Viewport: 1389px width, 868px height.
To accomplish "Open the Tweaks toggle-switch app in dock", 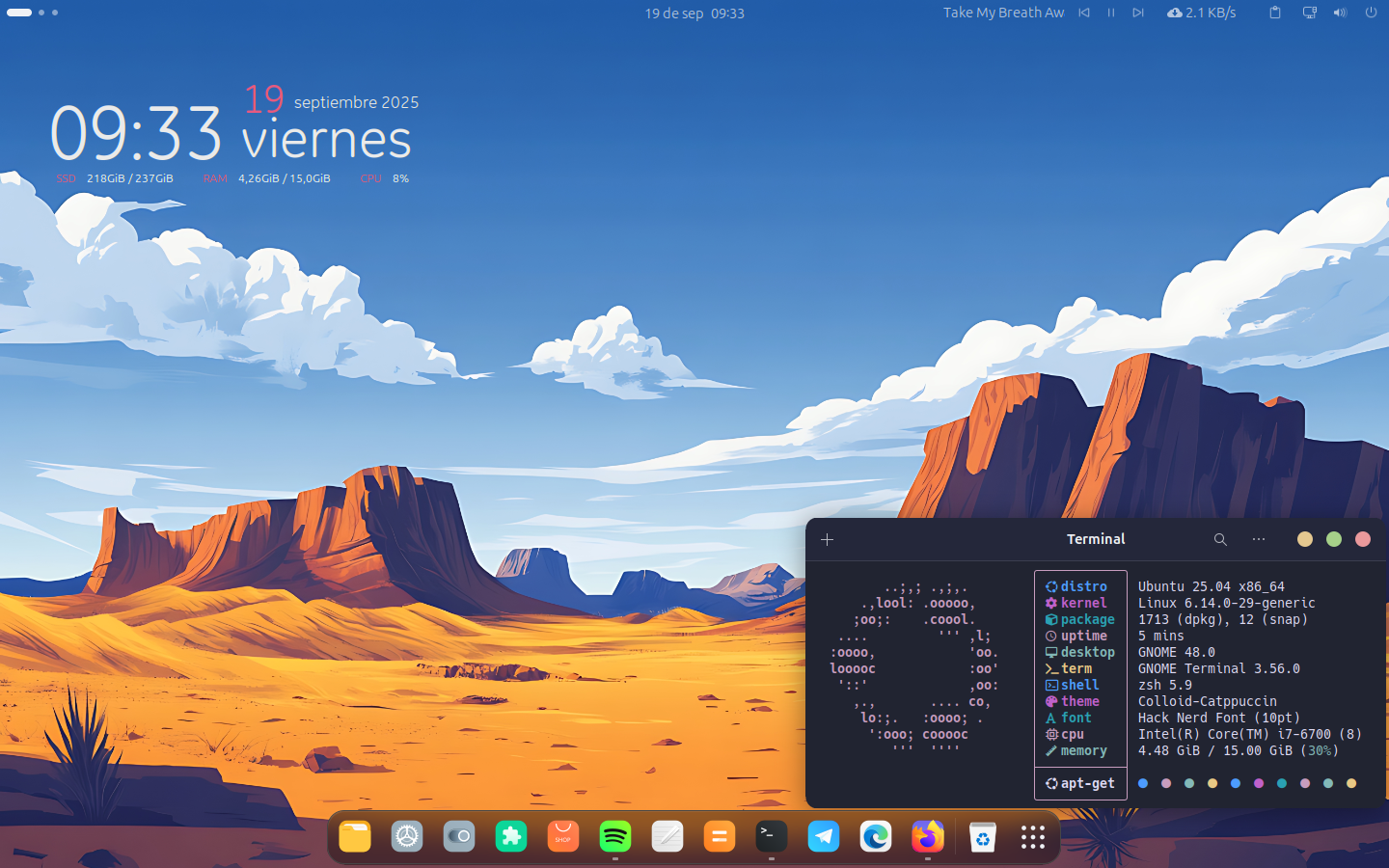I will 459,836.
